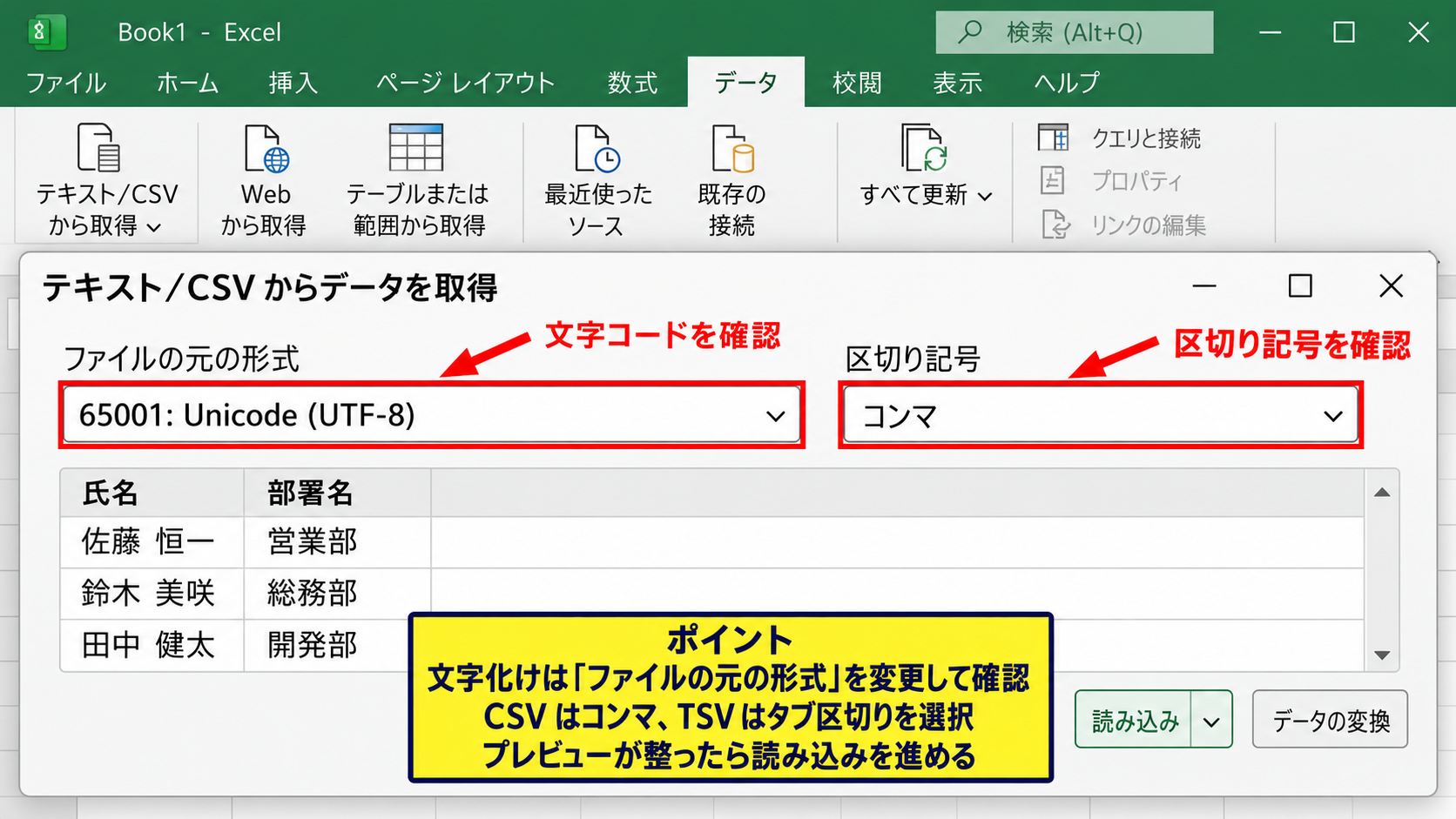Close the Excel Book1 window
The image size is (1456, 819).
click(x=1419, y=32)
